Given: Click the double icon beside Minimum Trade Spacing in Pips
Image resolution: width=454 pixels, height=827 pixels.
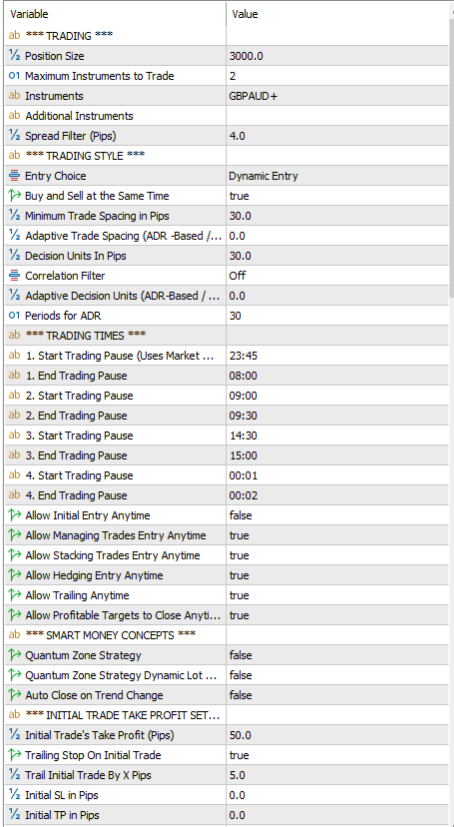Looking at the screenshot, I should pyautogui.click(x=14, y=216).
